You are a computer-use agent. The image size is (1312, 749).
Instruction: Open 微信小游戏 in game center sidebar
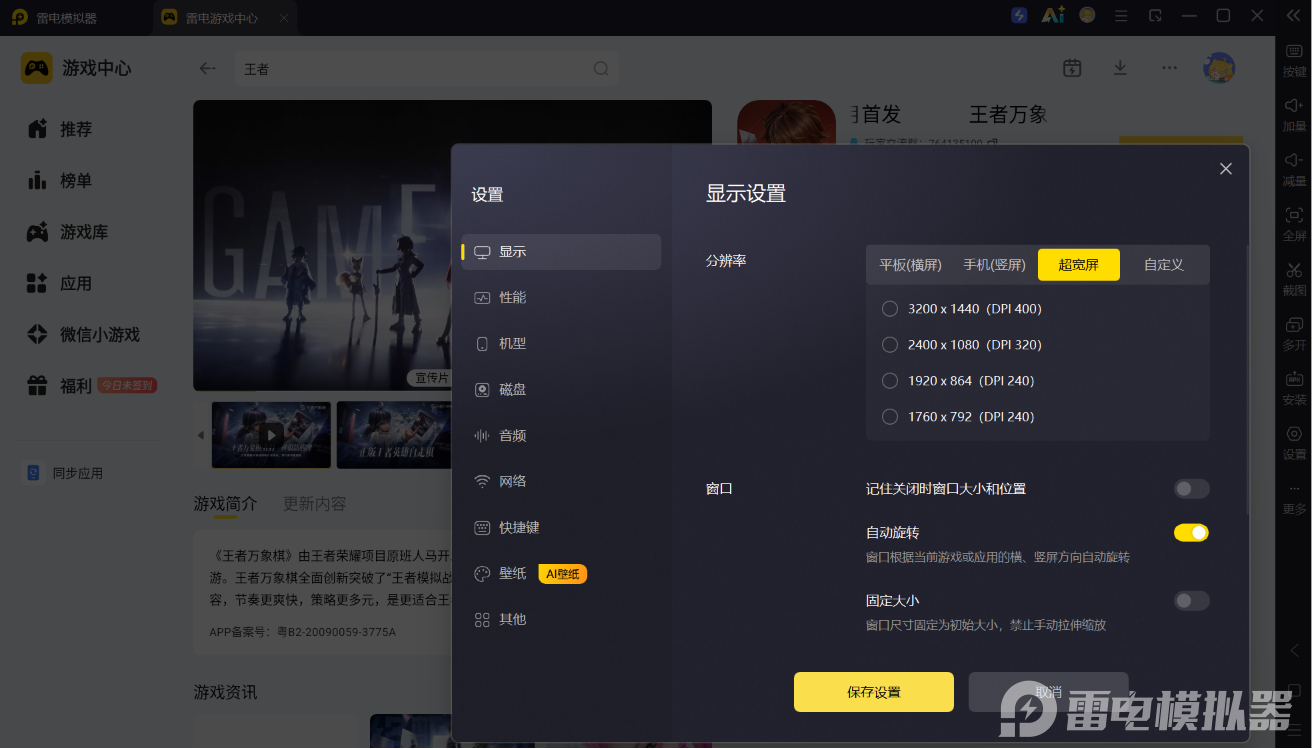(x=83, y=335)
